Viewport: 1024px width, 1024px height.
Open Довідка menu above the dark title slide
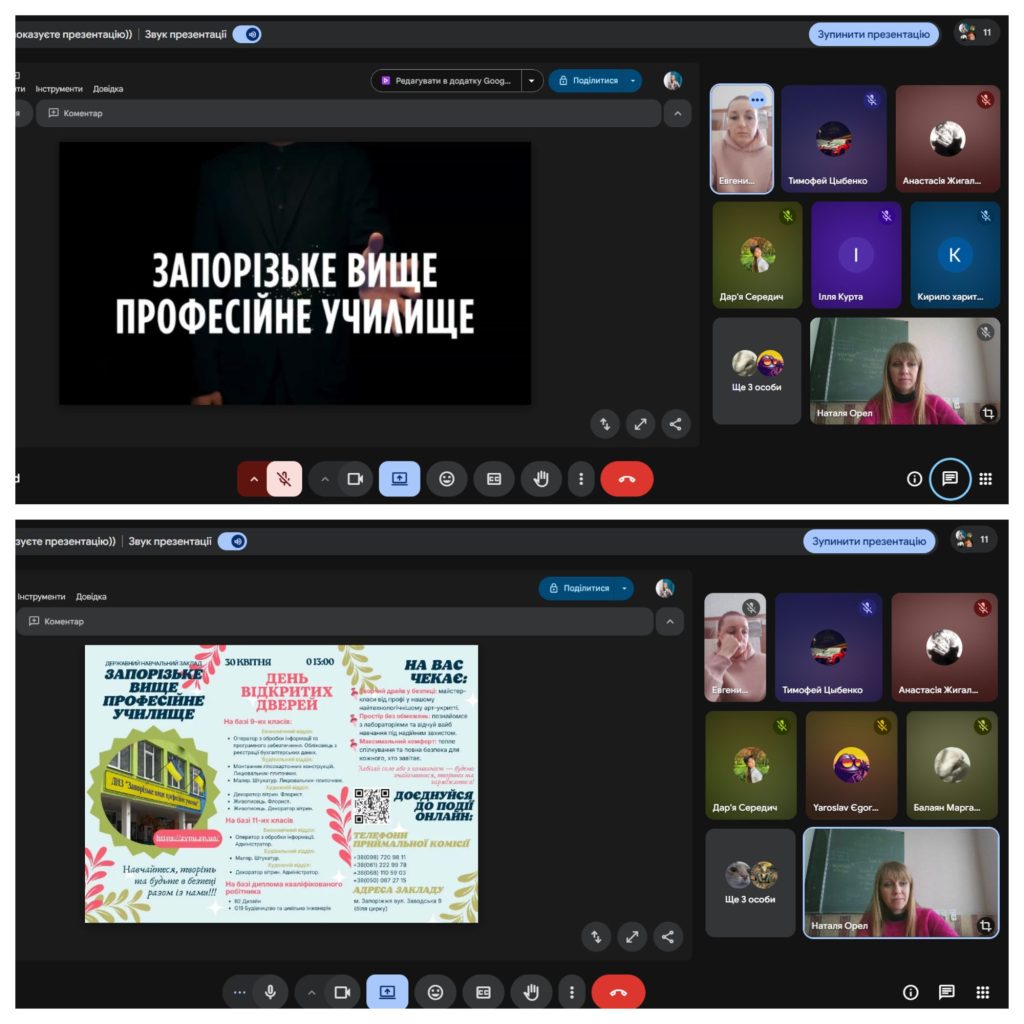point(108,89)
